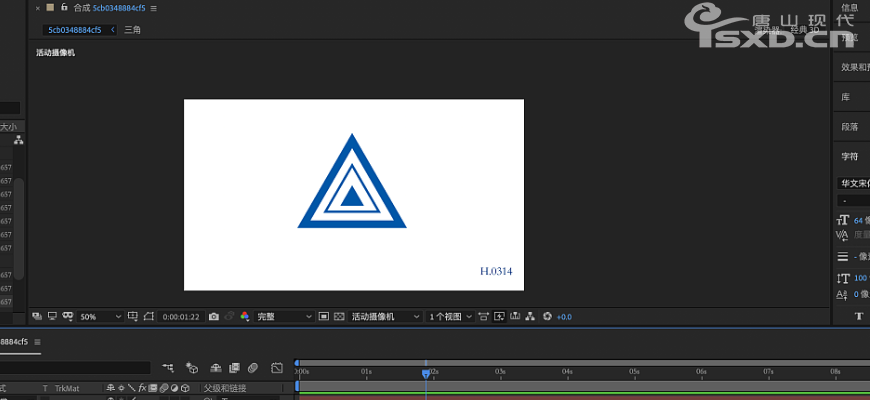
Task: Click the 03s mark on the timeline ruler
Action: tap(500, 371)
